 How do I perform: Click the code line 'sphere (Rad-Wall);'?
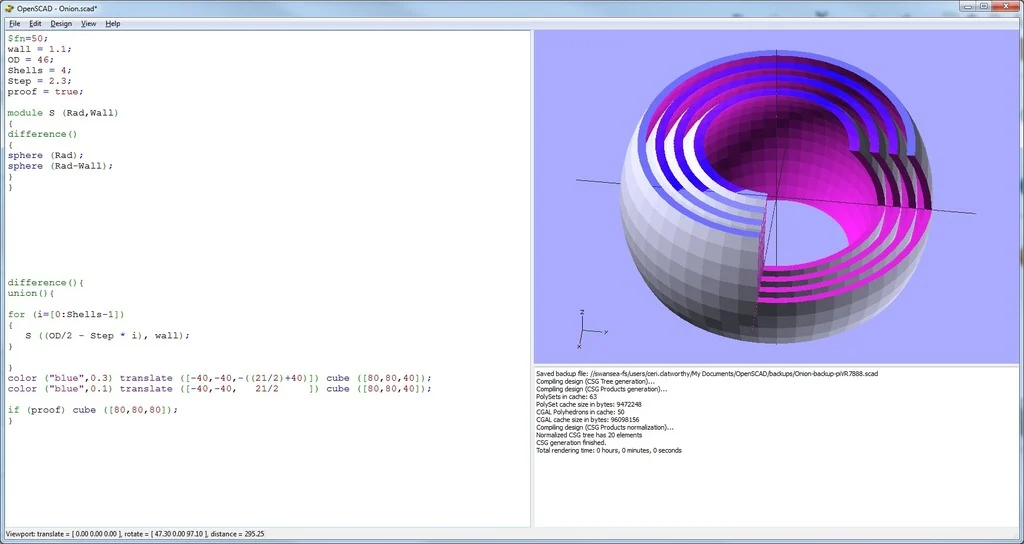click(61, 166)
